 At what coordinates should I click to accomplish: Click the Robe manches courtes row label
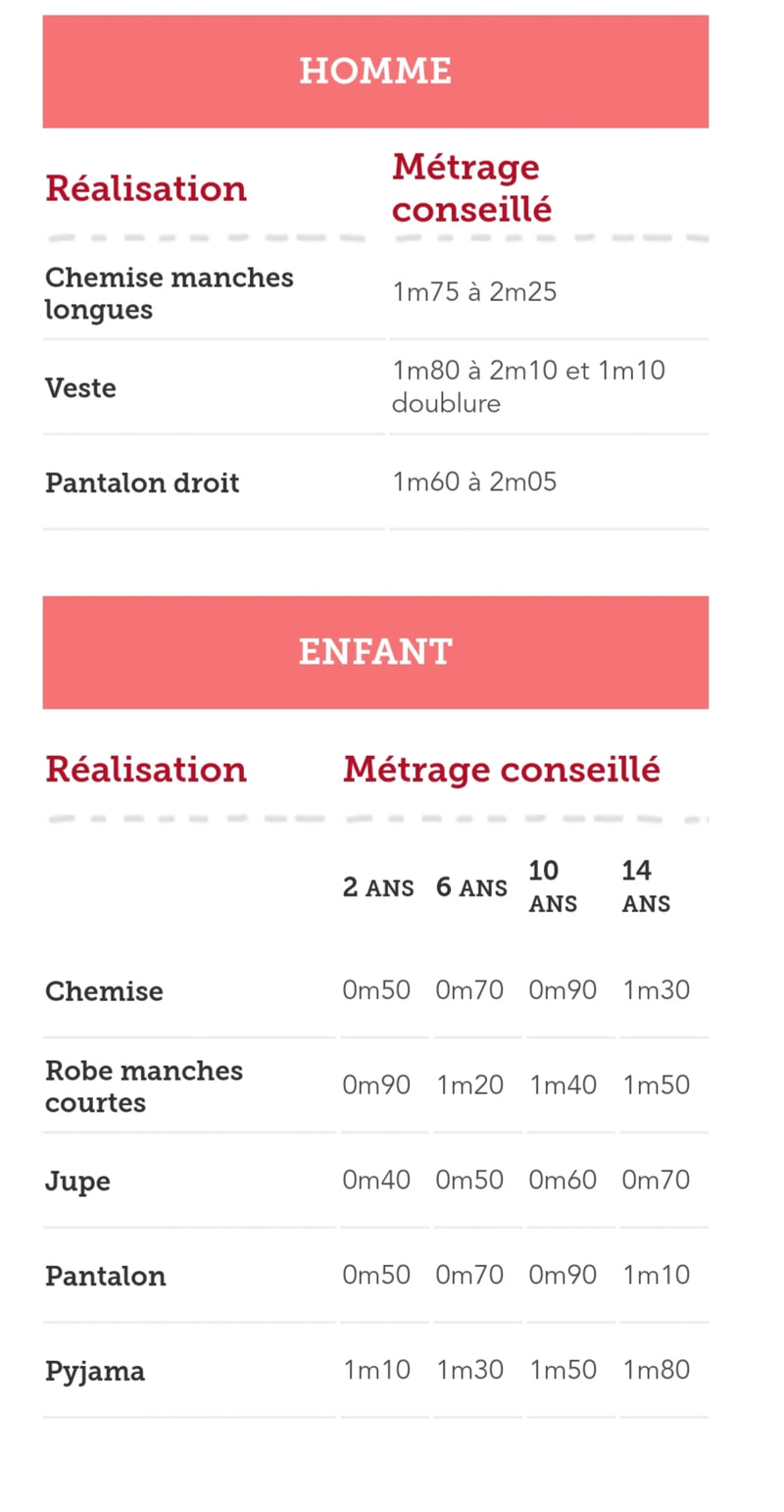(x=143, y=1086)
